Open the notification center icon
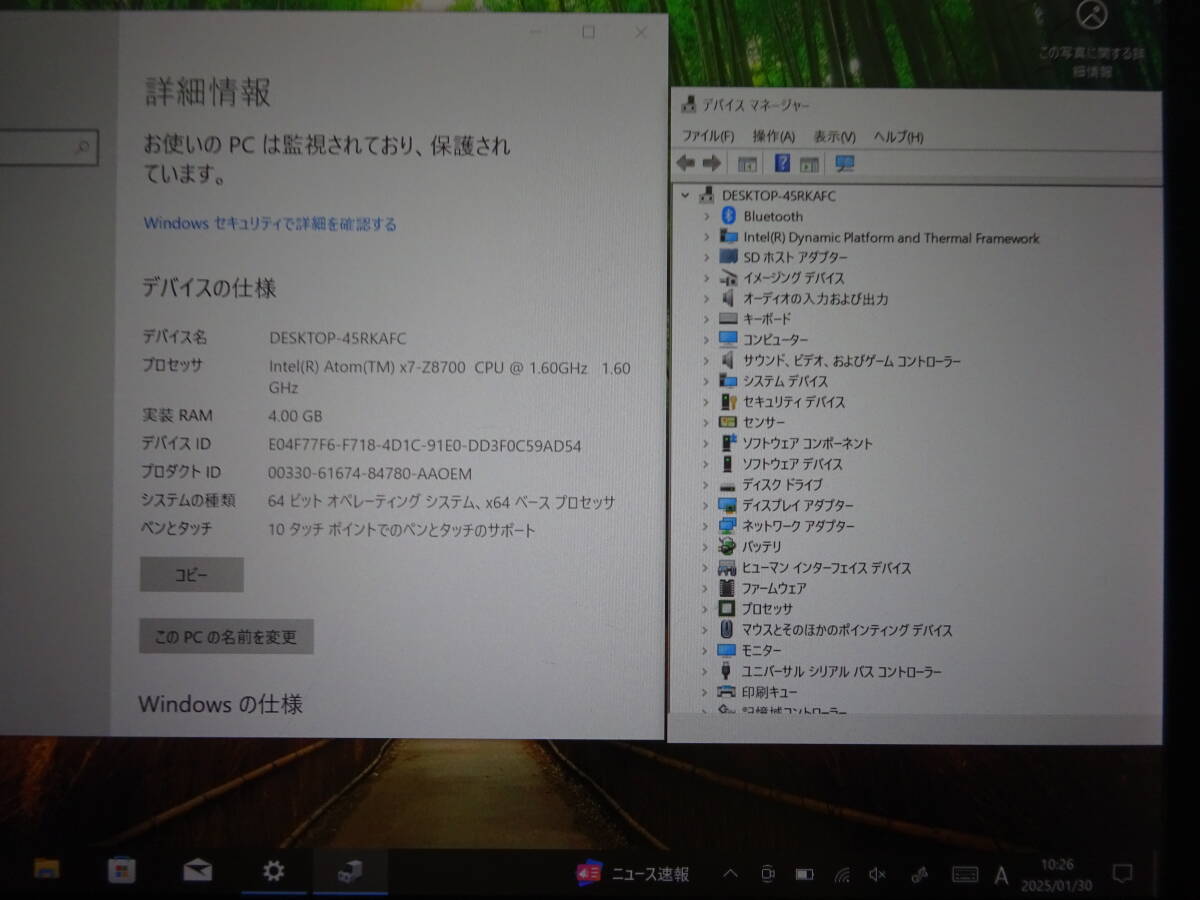This screenshot has width=1200, height=900. coord(1122,874)
